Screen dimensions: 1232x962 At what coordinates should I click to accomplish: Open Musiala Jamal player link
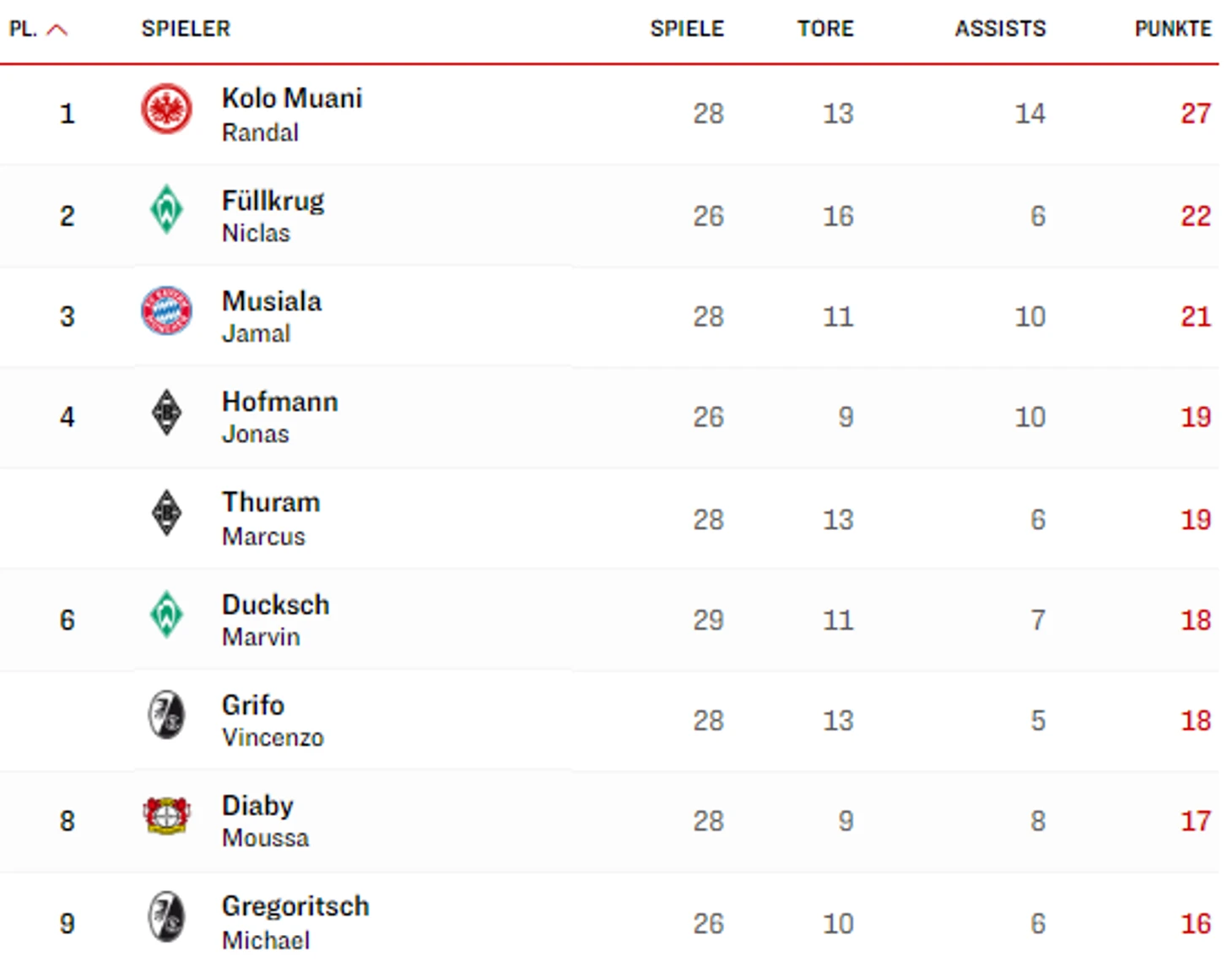coord(272,316)
